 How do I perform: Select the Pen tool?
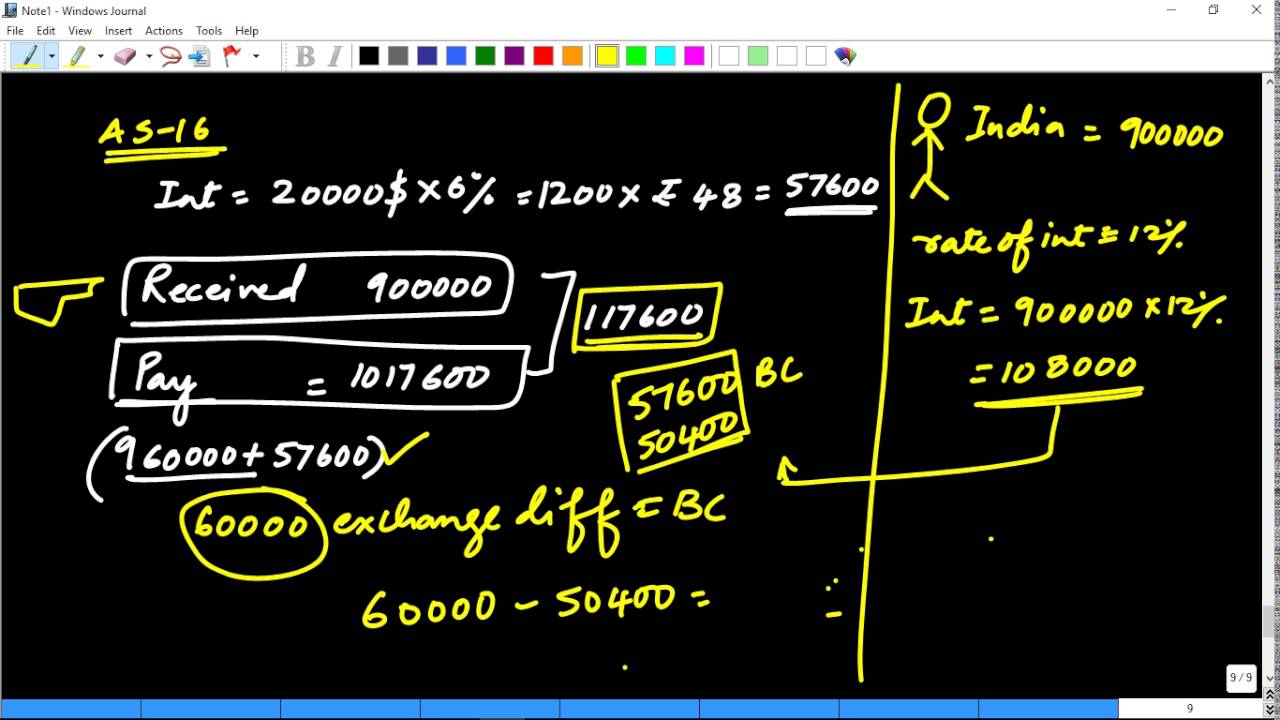coord(28,56)
